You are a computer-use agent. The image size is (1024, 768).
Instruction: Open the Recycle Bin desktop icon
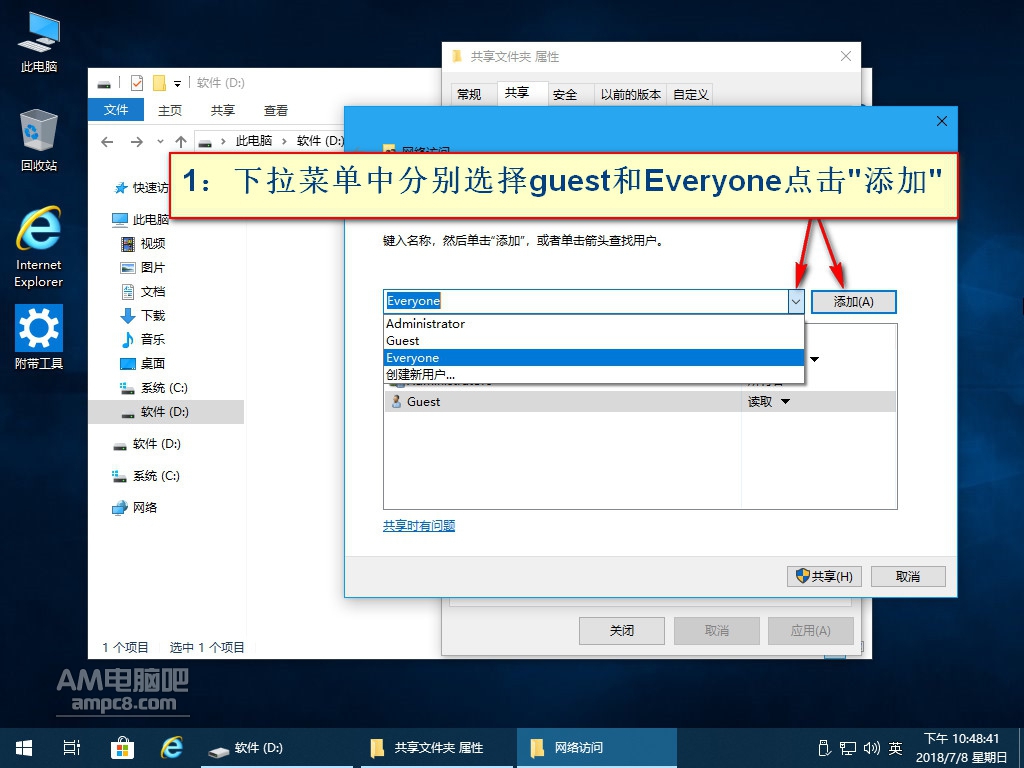[39, 140]
